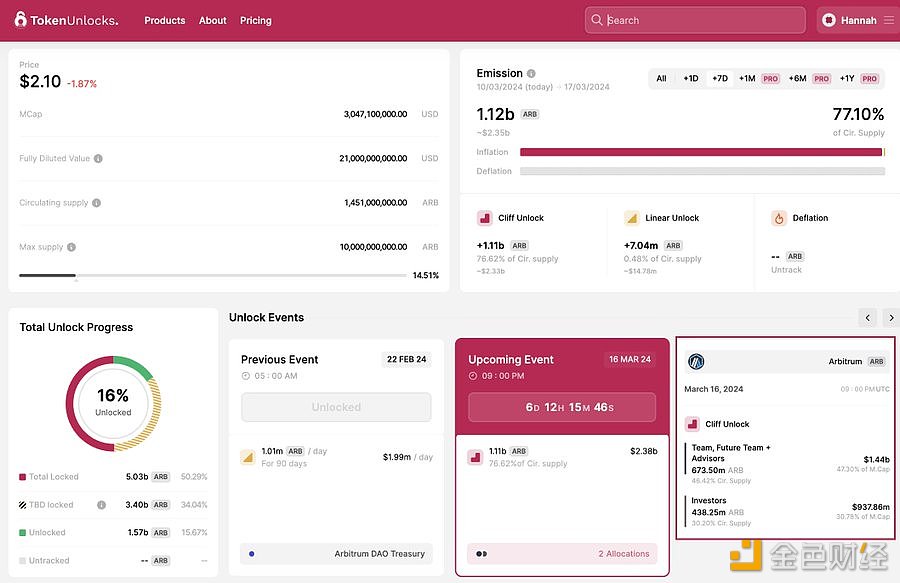Click the Max supply info icon

(71, 247)
